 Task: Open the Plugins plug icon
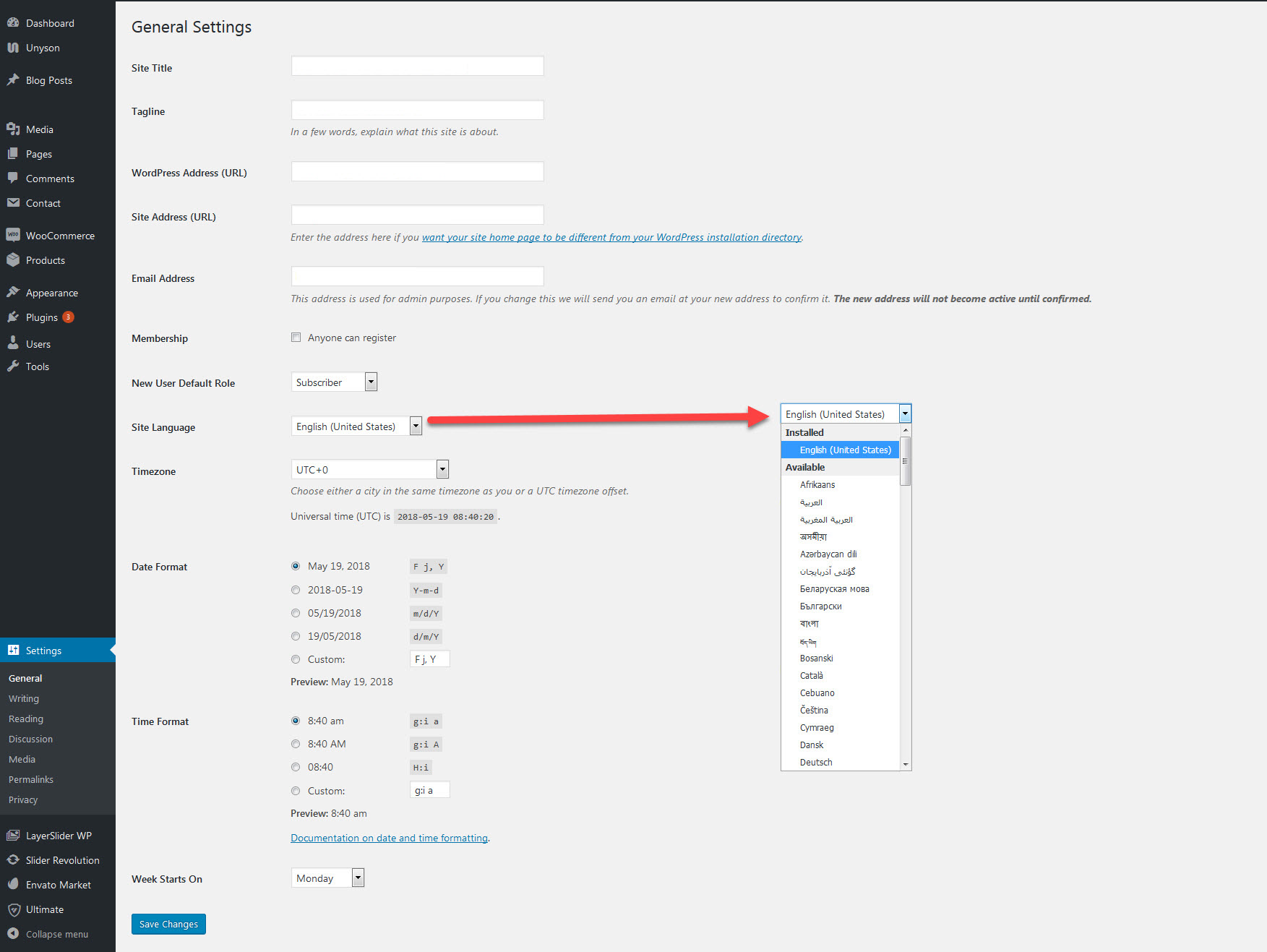(x=13, y=317)
